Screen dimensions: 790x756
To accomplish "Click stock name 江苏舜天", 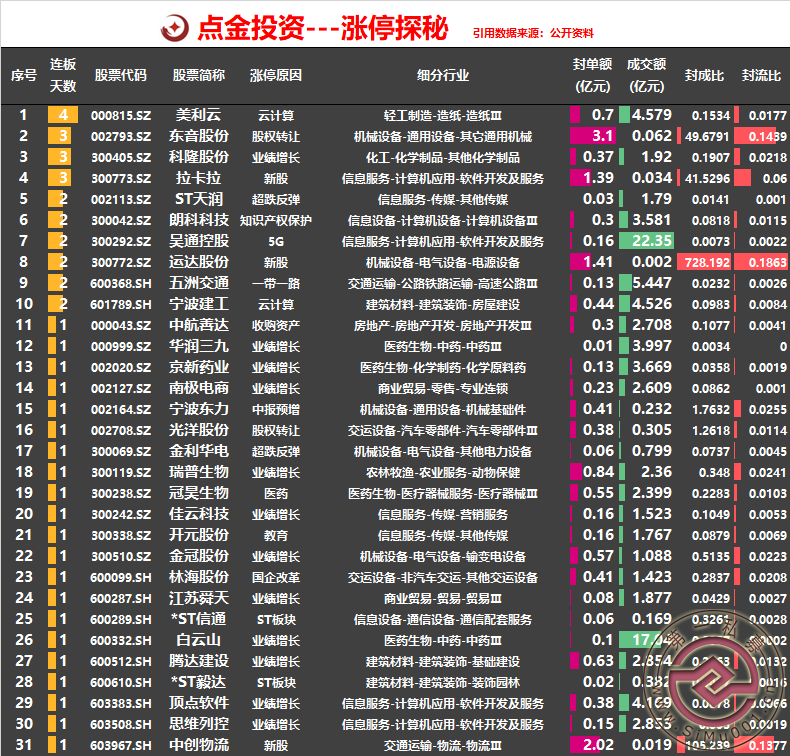I will [x=199, y=598].
